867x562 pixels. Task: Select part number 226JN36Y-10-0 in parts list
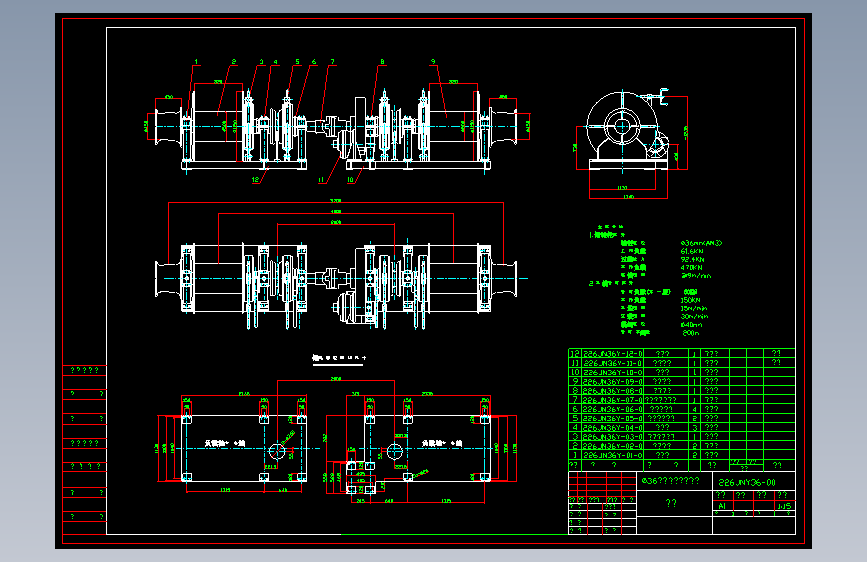(613, 372)
